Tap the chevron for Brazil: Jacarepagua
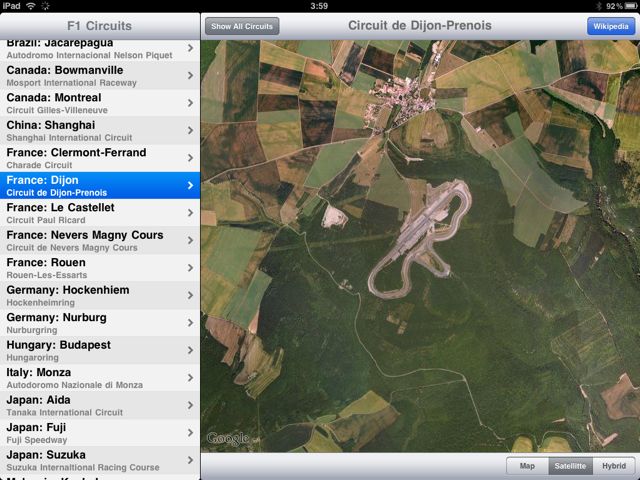Image resolution: width=640 pixels, height=480 pixels. pos(190,48)
